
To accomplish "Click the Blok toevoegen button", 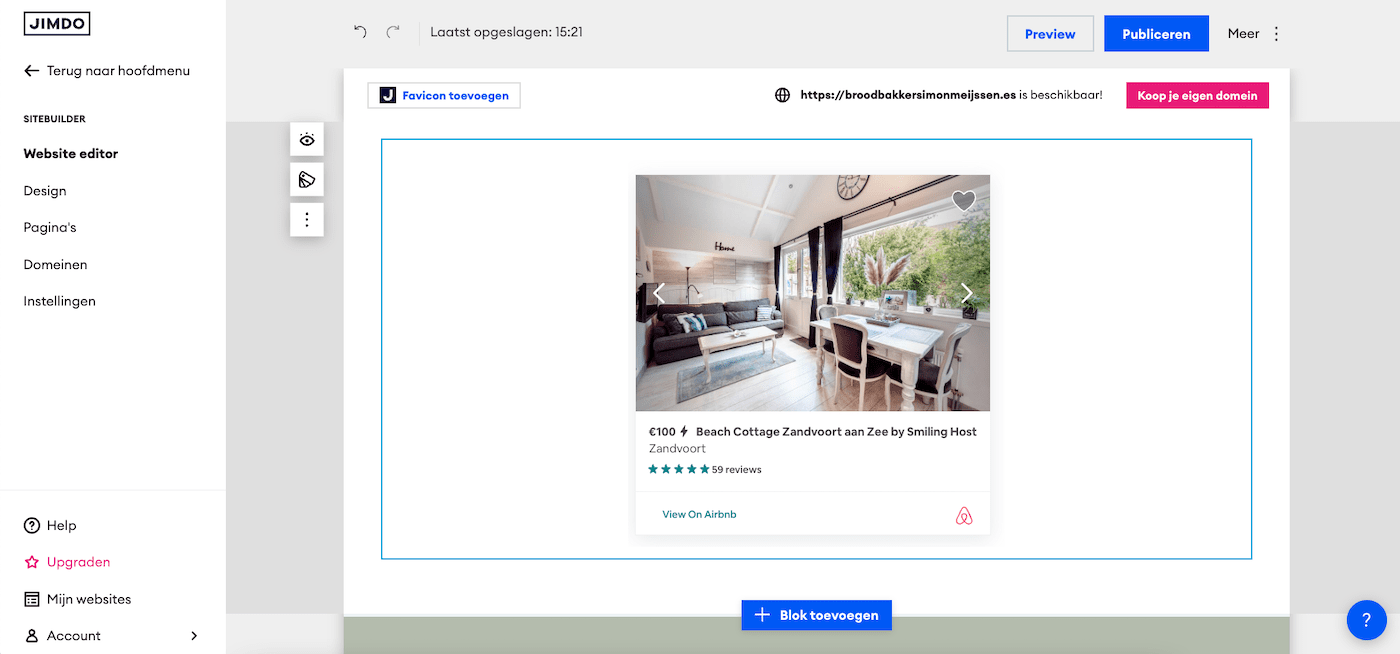I will tap(816, 615).
